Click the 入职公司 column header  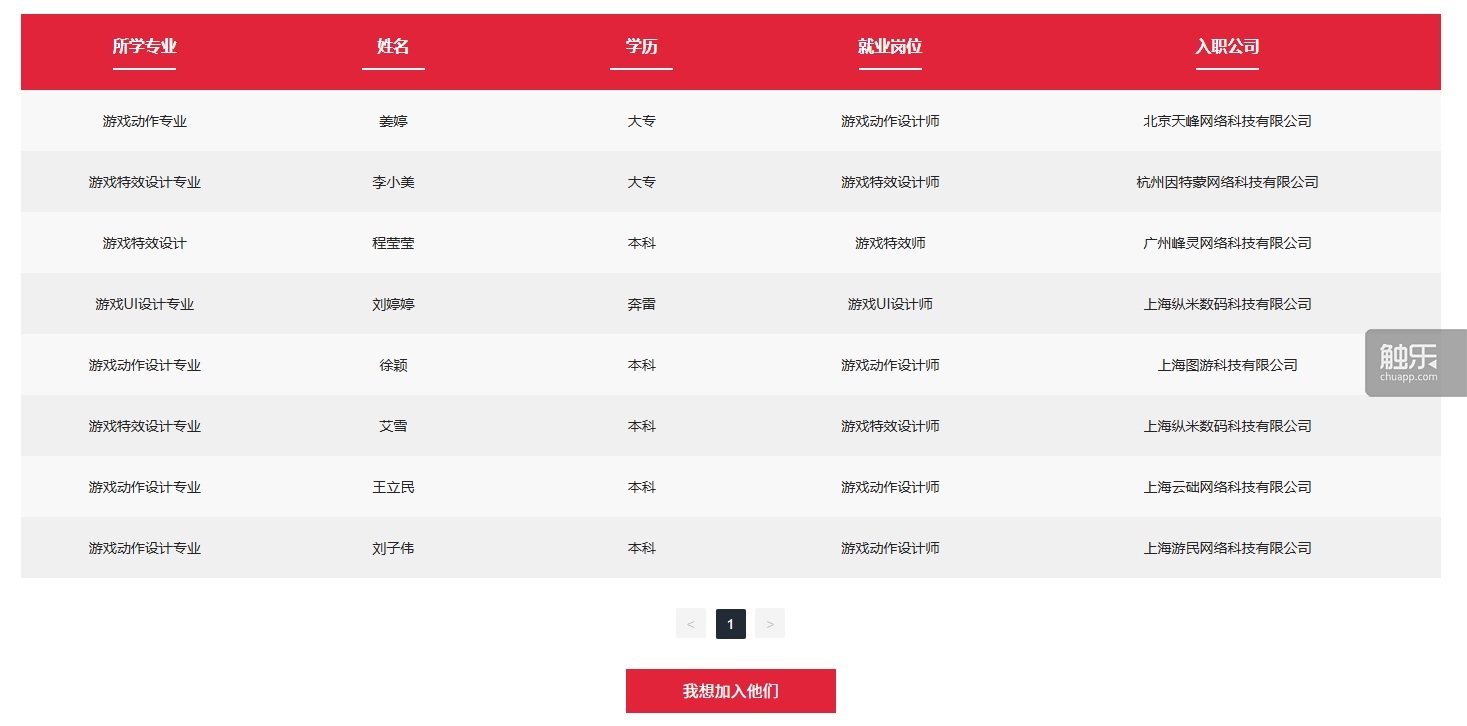pos(1227,46)
